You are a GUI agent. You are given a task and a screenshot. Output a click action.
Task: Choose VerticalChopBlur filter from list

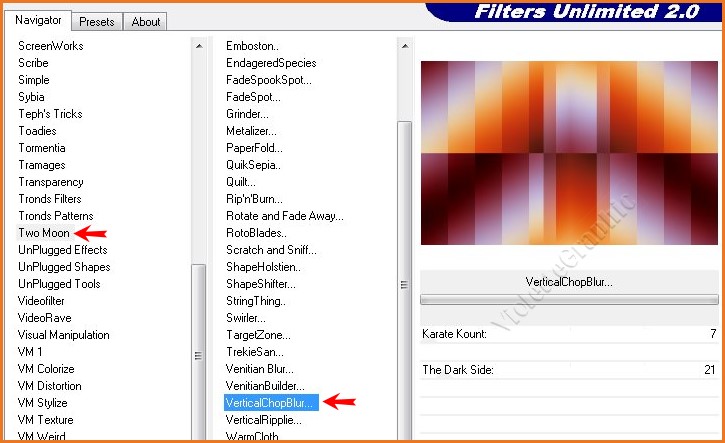coord(271,402)
